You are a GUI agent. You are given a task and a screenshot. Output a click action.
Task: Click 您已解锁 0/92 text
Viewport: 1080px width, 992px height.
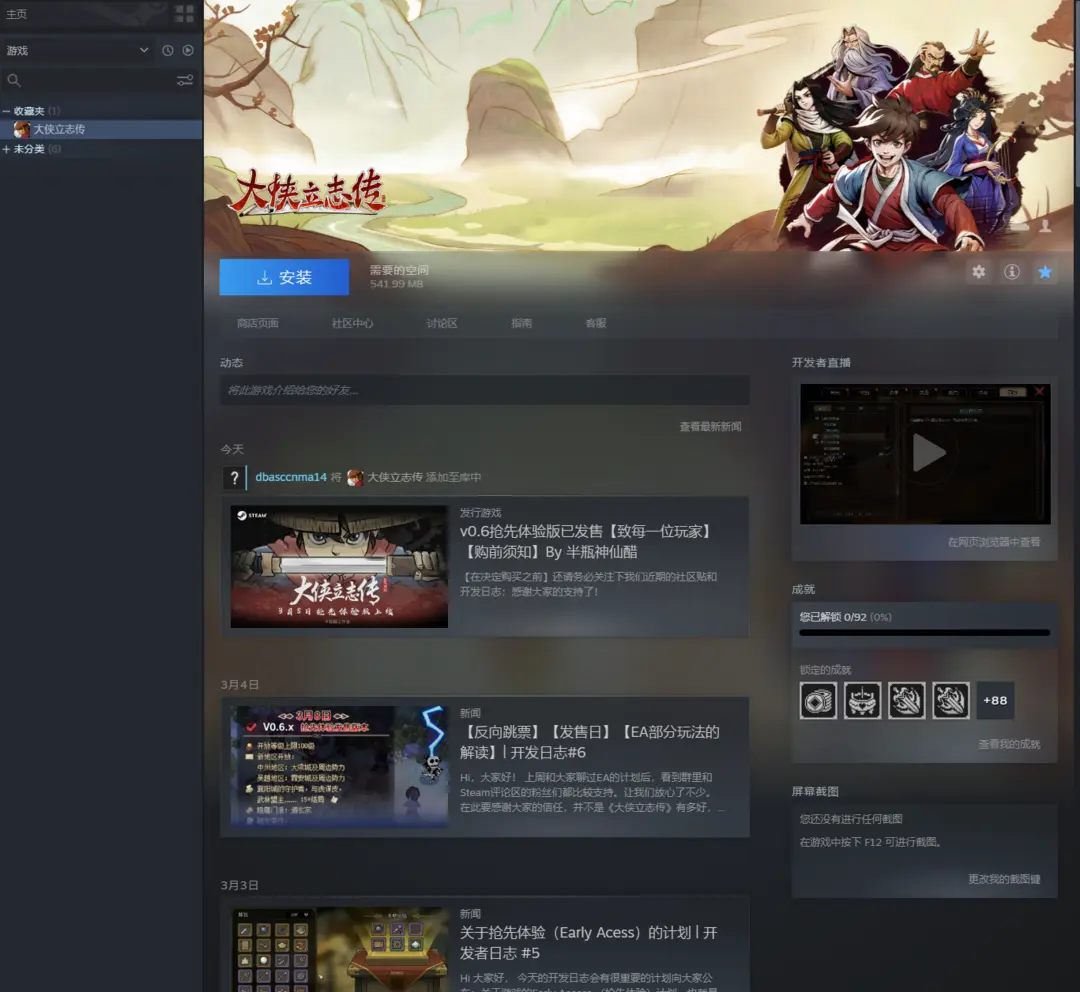(845, 617)
